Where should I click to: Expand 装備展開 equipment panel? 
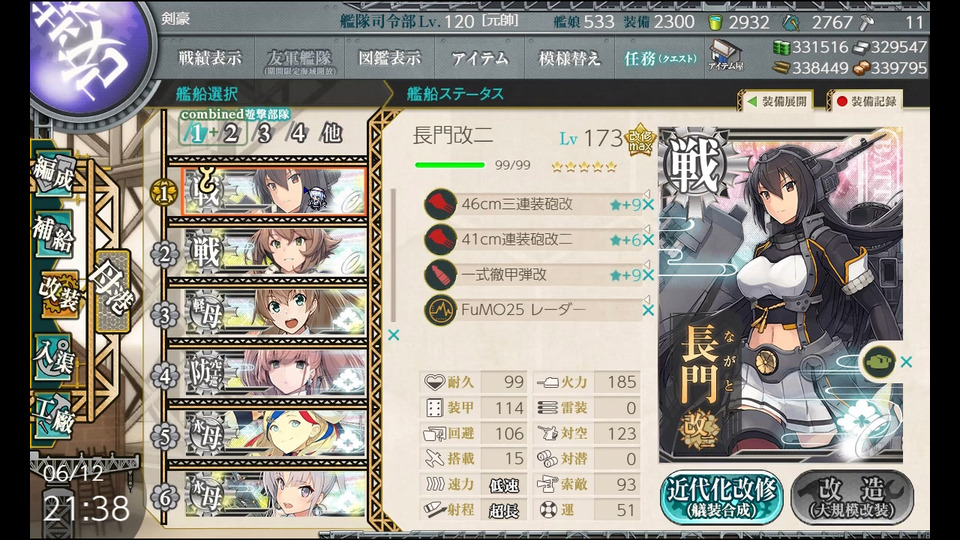click(777, 102)
